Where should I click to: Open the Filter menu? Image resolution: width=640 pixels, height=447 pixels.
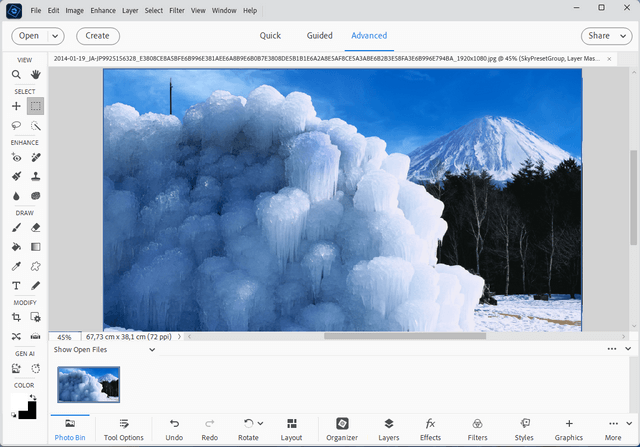[176, 10]
